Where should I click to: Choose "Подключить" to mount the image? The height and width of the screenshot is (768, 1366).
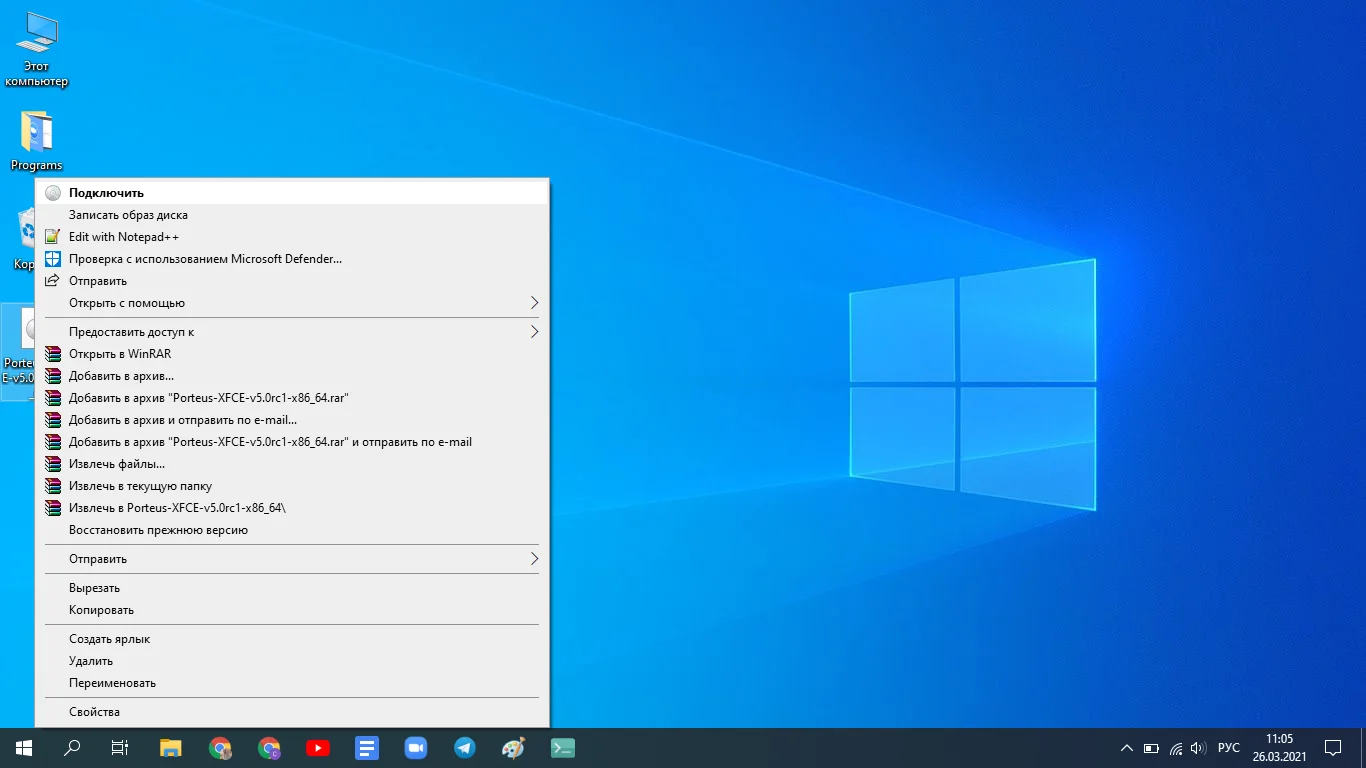tap(106, 193)
